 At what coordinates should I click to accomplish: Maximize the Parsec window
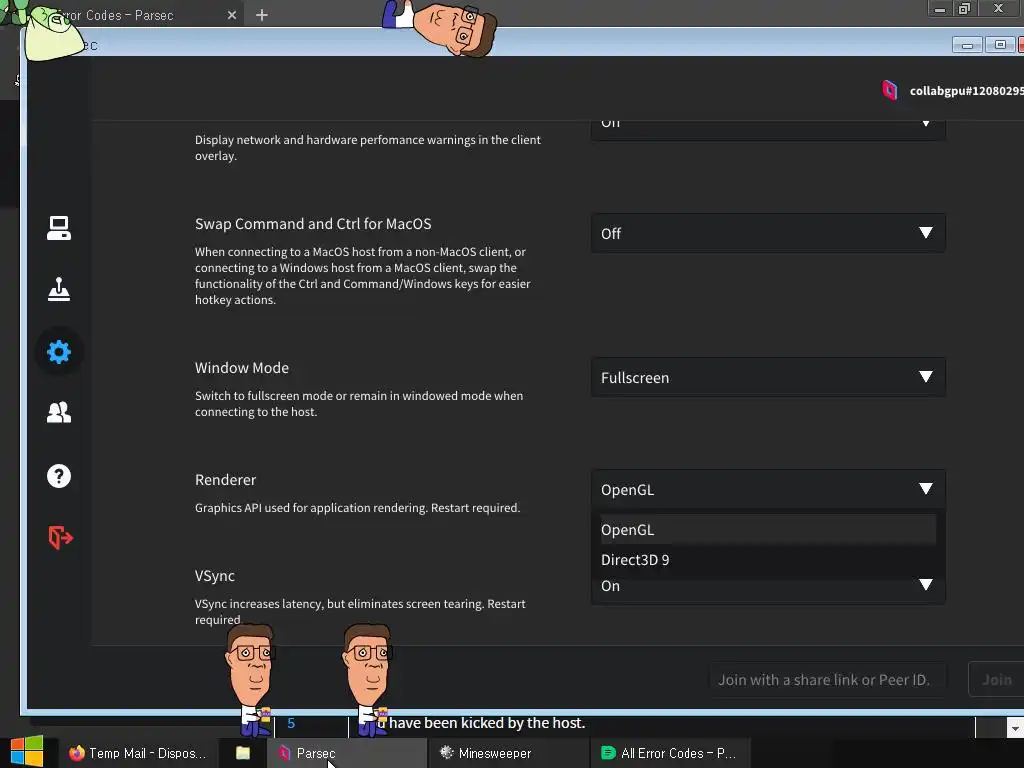[x=1000, y=45]
